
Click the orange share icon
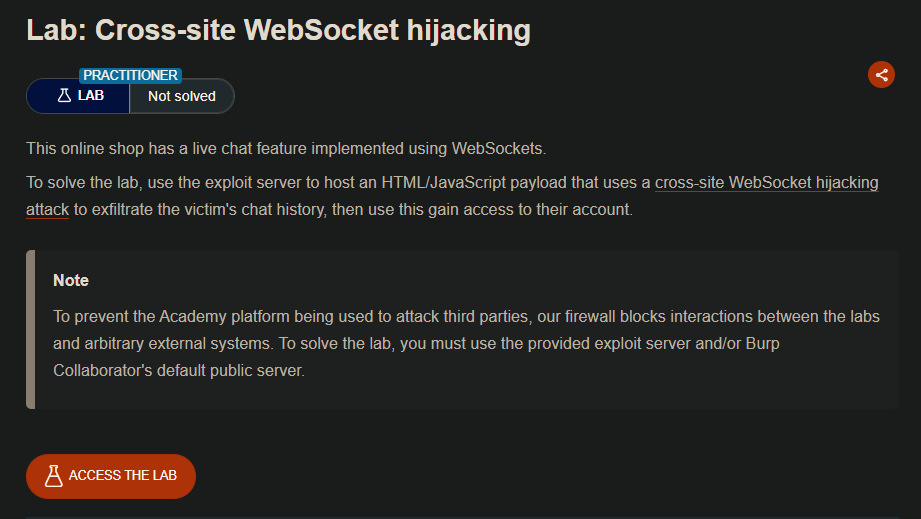click(881, 74)
